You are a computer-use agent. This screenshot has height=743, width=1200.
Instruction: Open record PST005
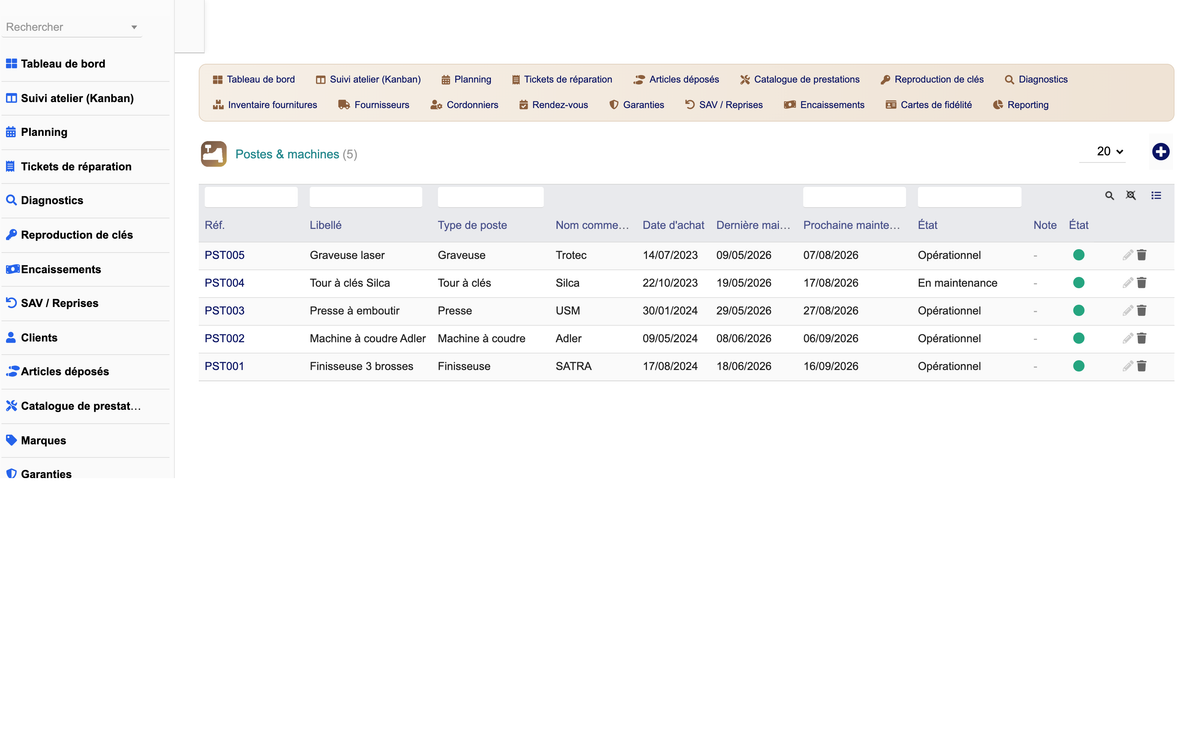coord(225,255)
